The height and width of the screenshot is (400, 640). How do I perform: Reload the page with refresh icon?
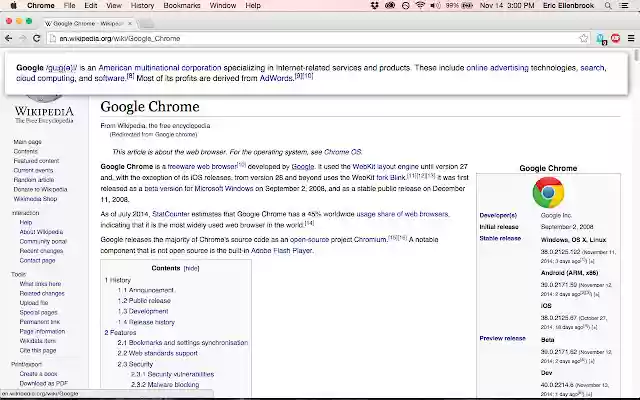[36, 38]
